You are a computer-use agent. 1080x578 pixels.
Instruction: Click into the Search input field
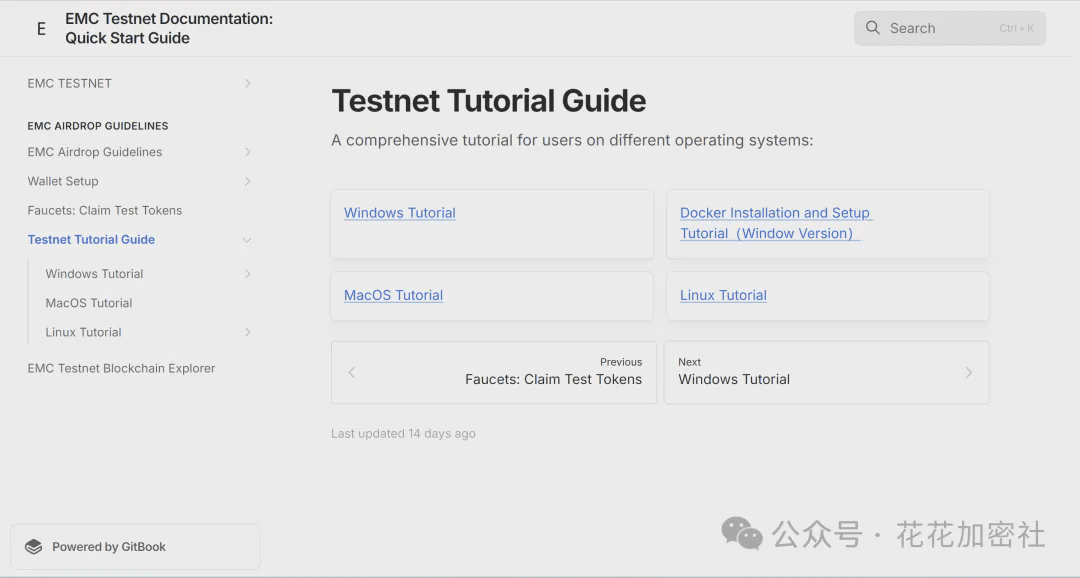click(x=940, y=28)
